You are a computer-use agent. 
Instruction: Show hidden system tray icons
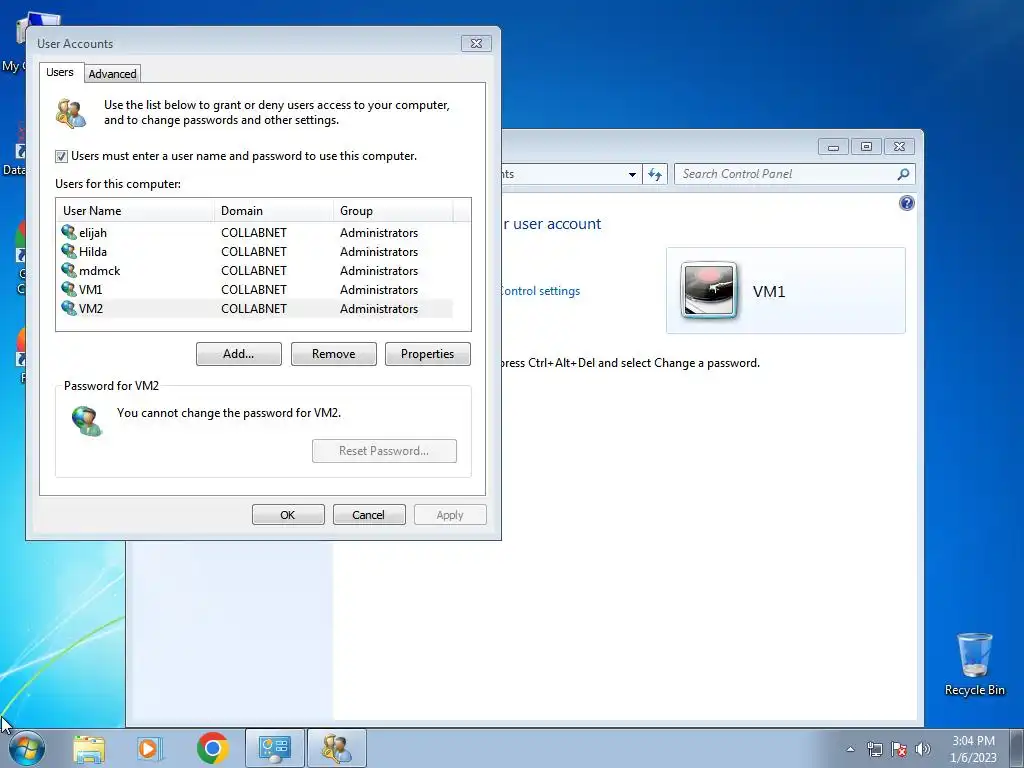(x=850, y=749)
